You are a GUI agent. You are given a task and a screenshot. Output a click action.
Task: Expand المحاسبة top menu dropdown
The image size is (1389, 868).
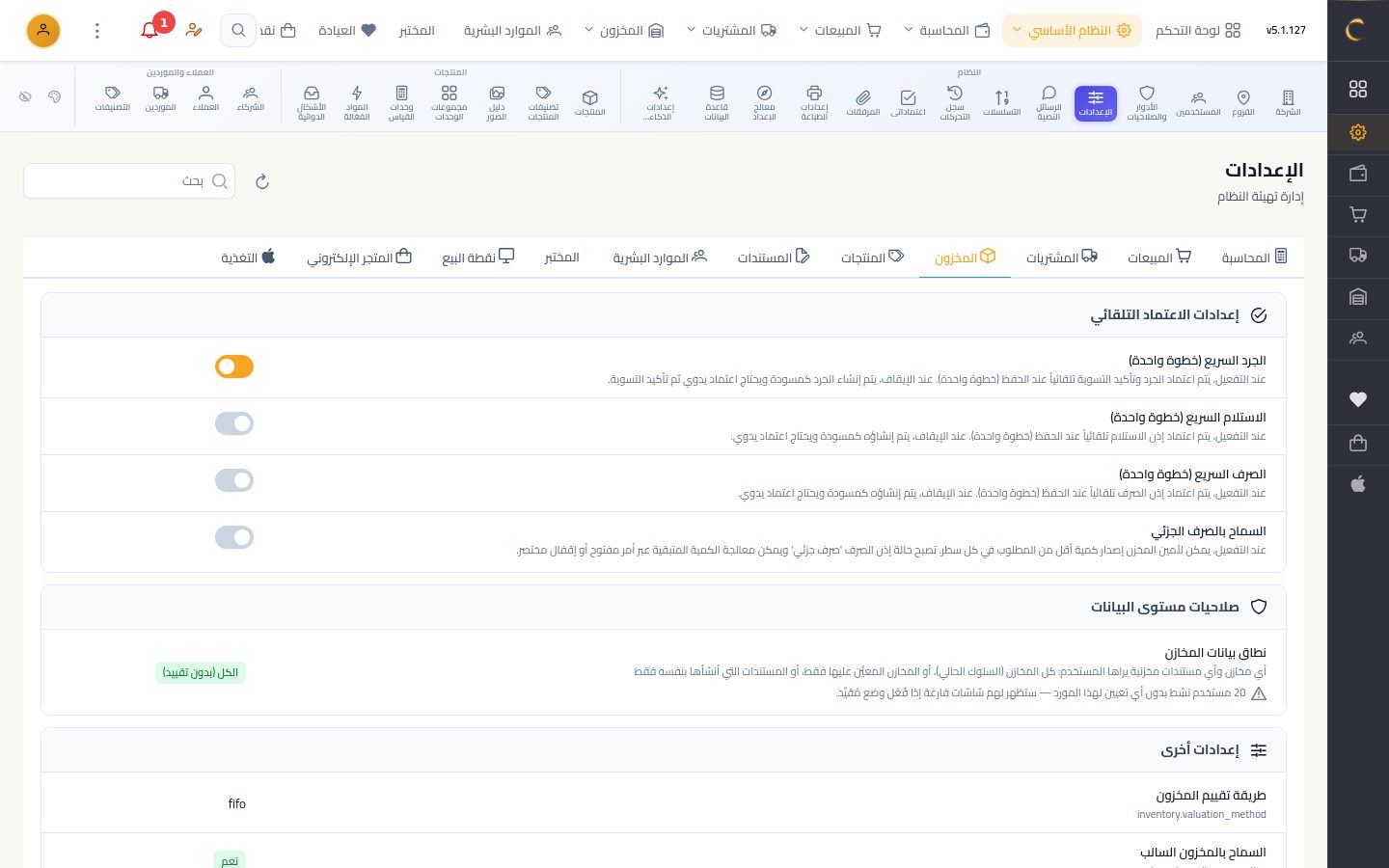(x=946, y=31)
